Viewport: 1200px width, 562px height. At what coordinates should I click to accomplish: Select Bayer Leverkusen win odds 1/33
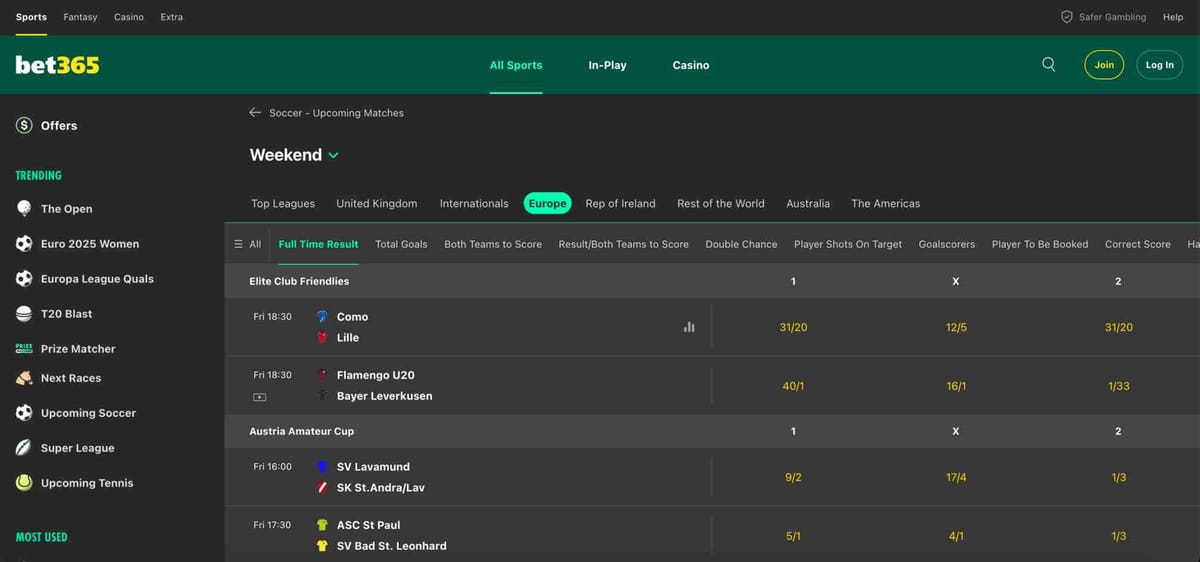(1118, 386)
